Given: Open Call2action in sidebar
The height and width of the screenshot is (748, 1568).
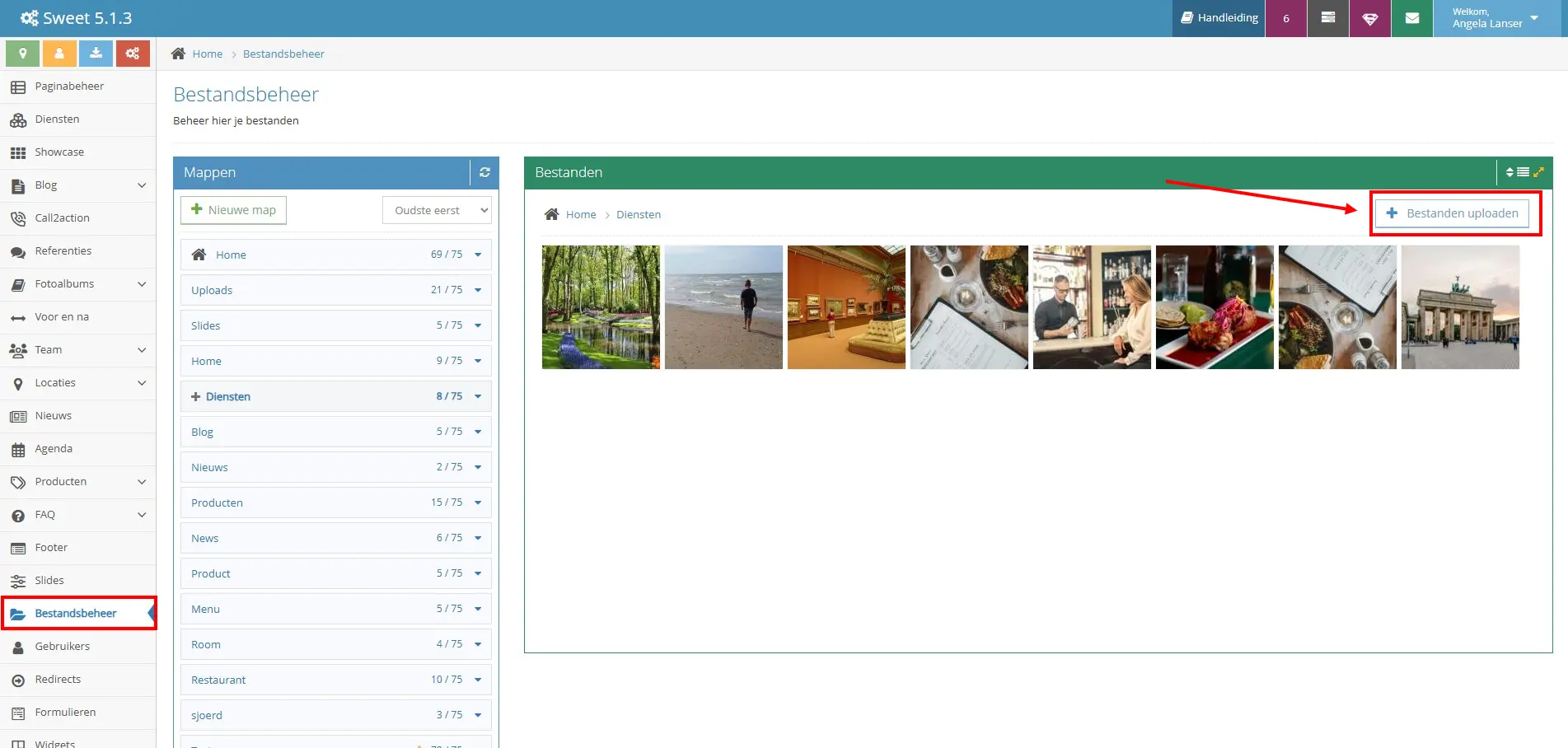Looking at the screenshot, I should (78, 218).
